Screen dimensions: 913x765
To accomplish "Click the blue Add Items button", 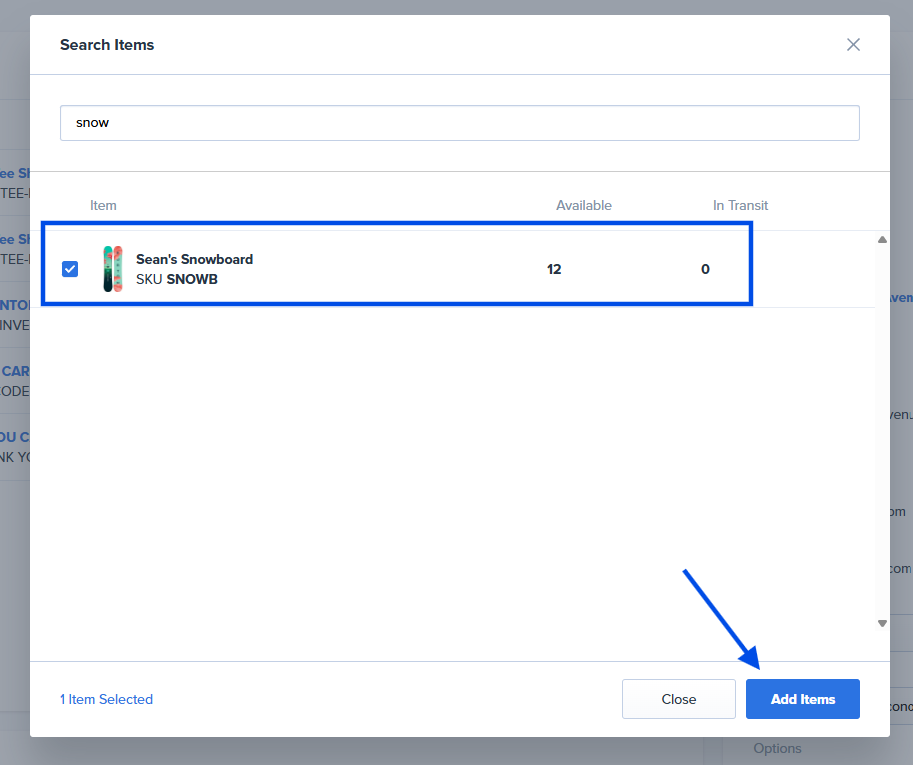I will (x=802, y=699).
